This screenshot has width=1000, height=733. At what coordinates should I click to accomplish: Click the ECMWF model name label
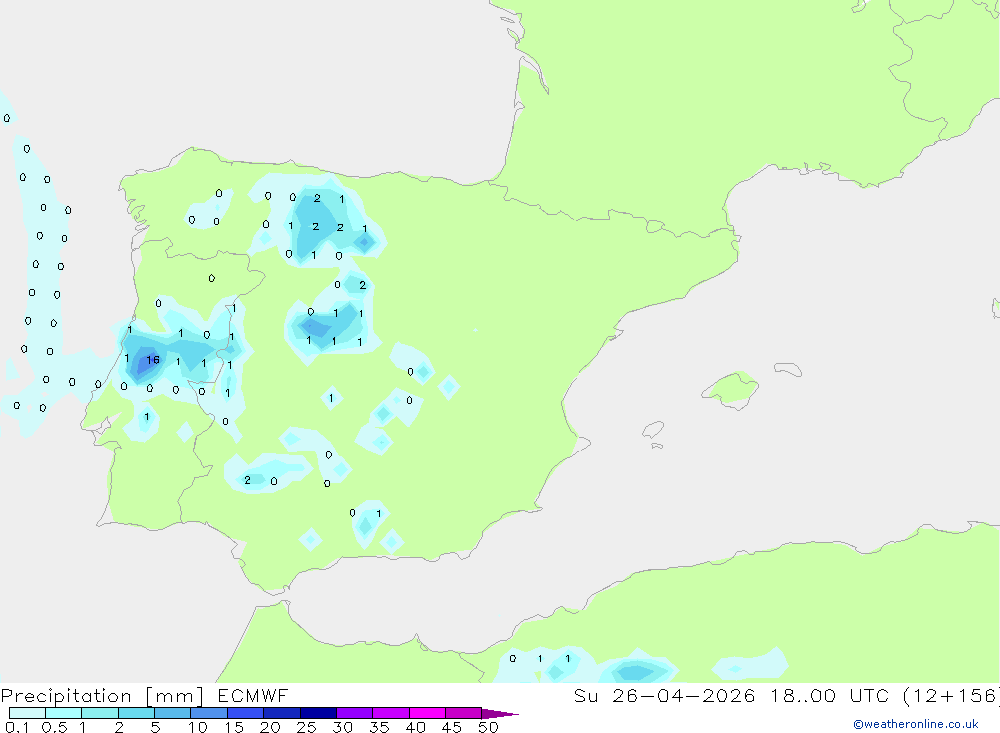pyautogui.click(x=253, y=695)
